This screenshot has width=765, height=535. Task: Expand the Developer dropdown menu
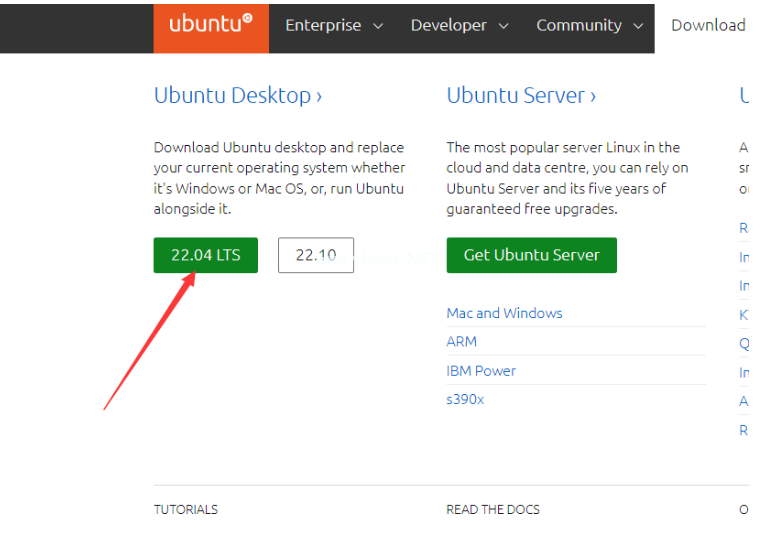point(459,26)
